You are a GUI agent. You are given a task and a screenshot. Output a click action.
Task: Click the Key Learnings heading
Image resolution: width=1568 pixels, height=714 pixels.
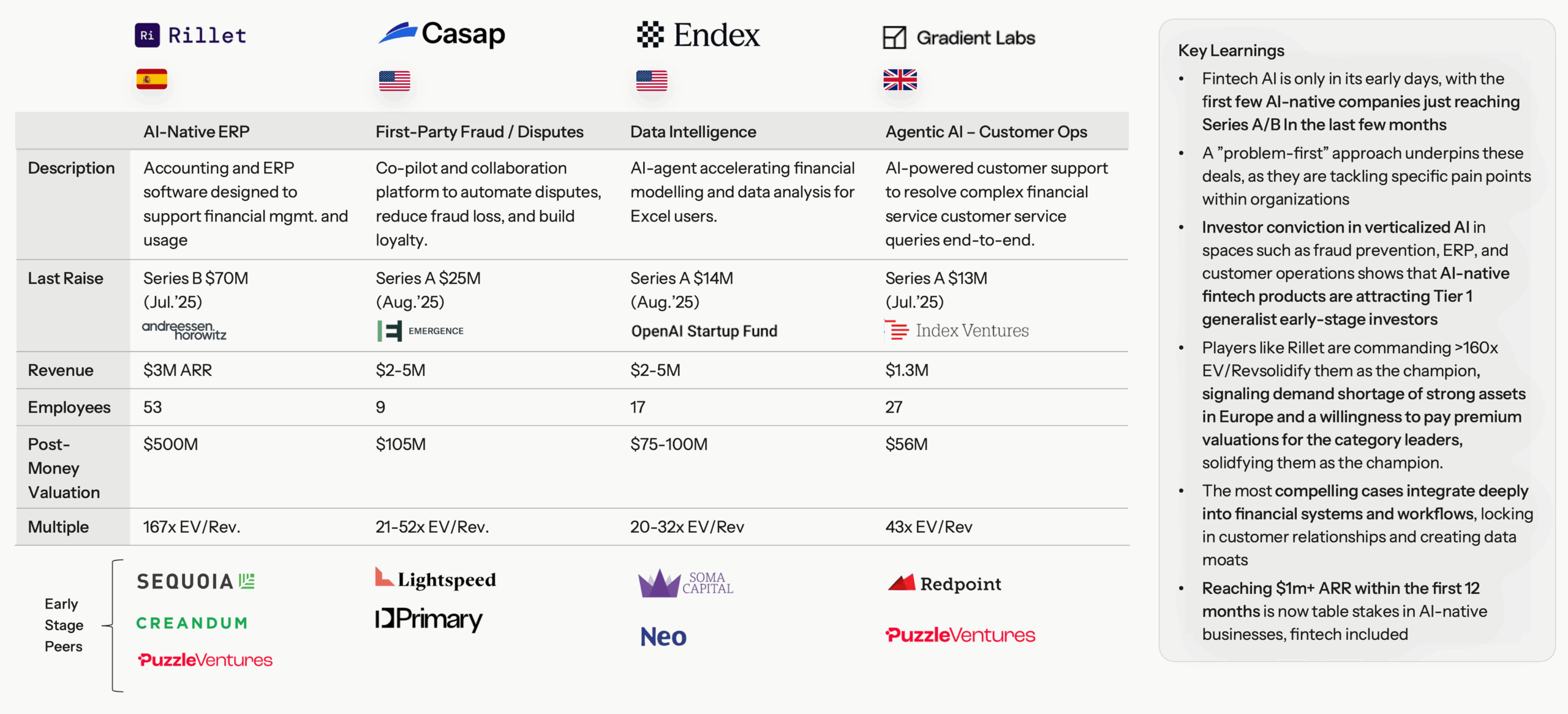pos(1231,50)
